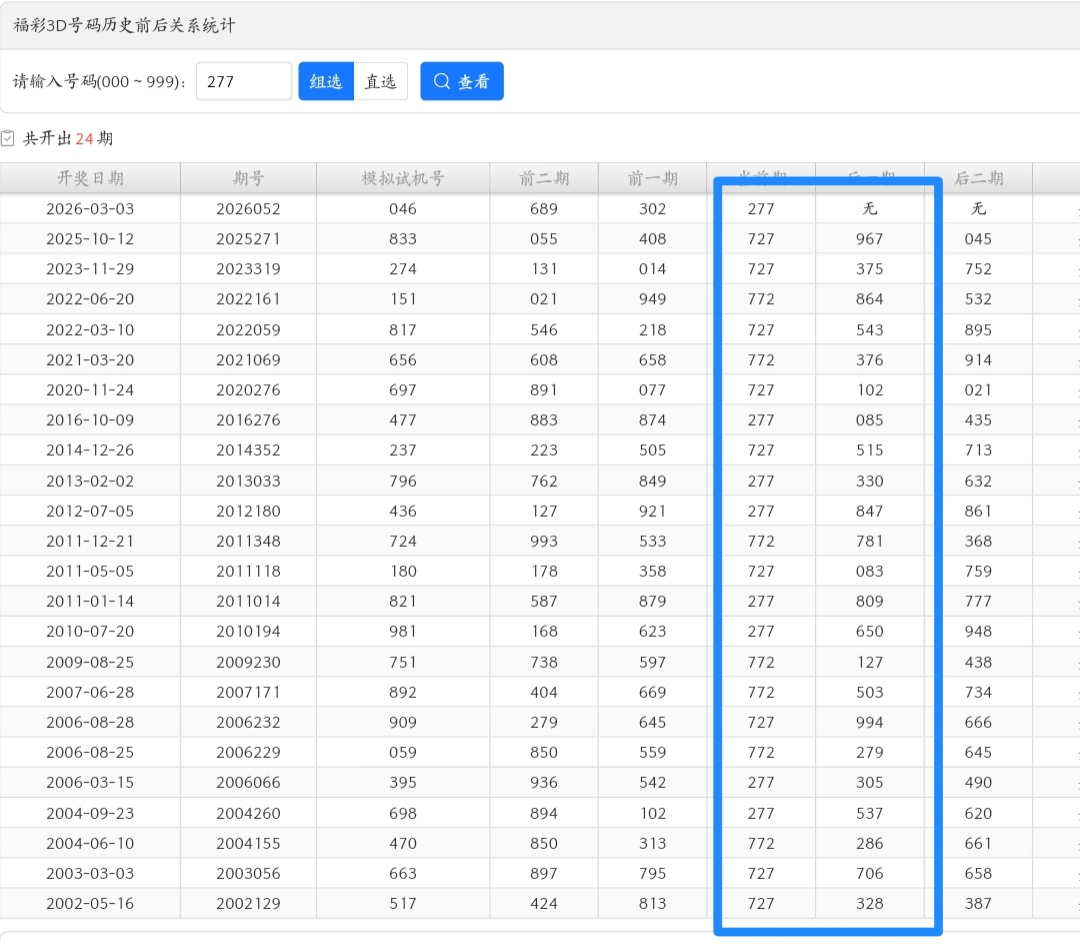Click the 开奖日期 column header
Viewport: 1080px width, 944px height.
[90, 178]
